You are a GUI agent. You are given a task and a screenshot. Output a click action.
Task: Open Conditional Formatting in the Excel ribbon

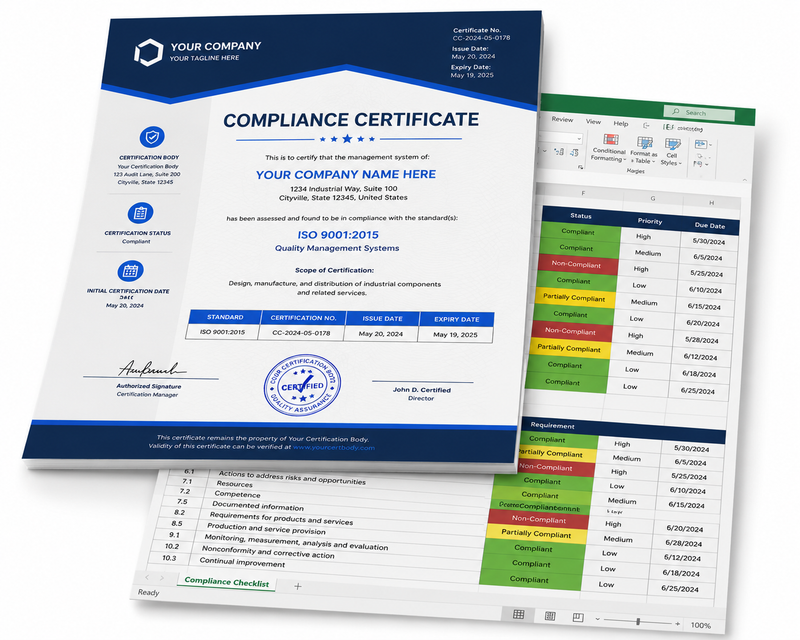[x=609, y=147]
